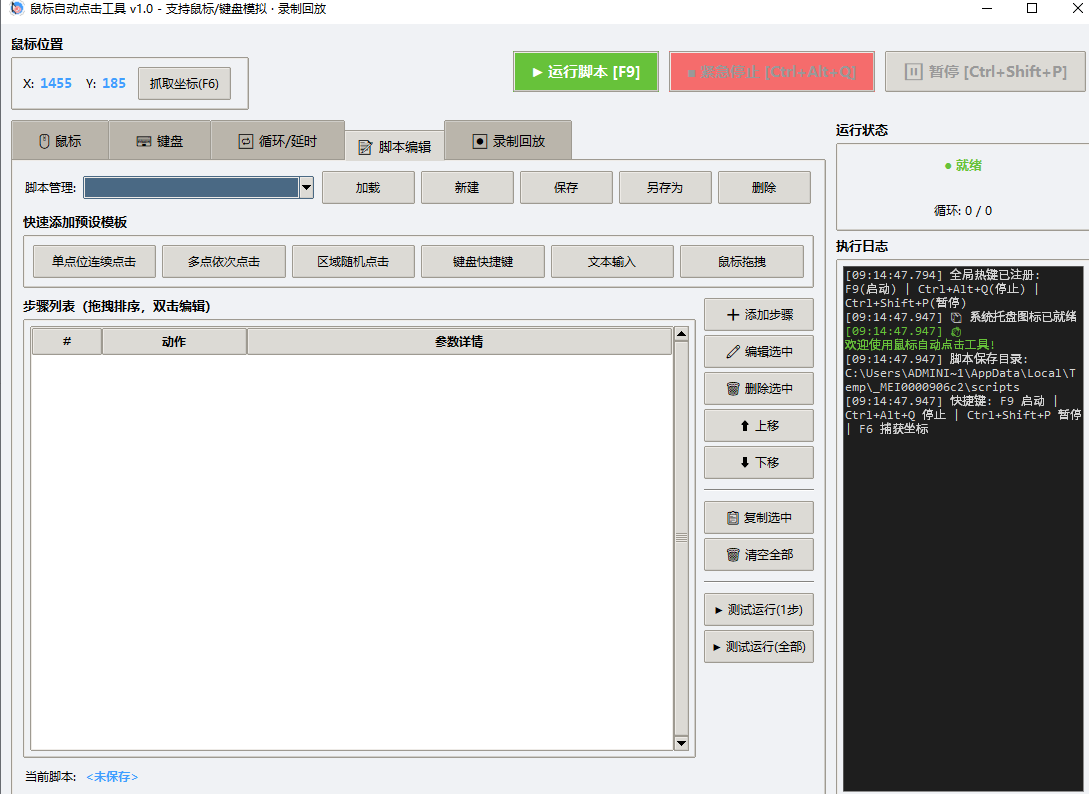Click the <未保存> current script label
This screenshot has height=794, width=1089.
112,777
